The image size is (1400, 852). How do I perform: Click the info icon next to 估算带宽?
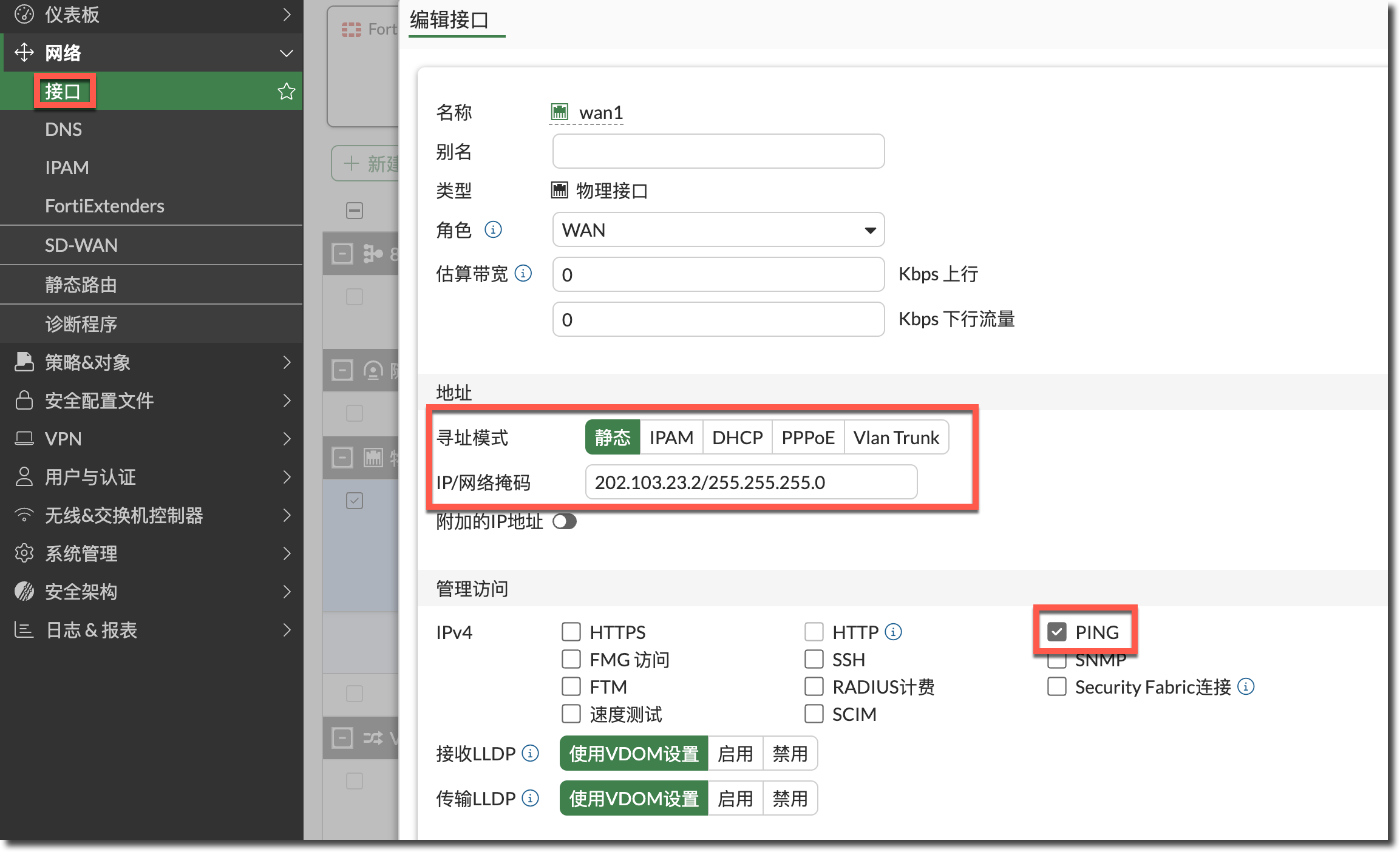523,274
